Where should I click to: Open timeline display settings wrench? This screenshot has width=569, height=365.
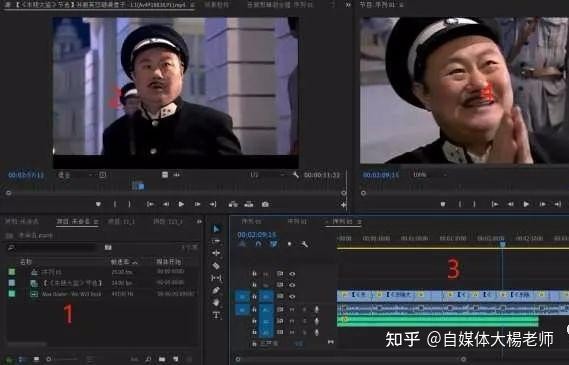[304, 244]
